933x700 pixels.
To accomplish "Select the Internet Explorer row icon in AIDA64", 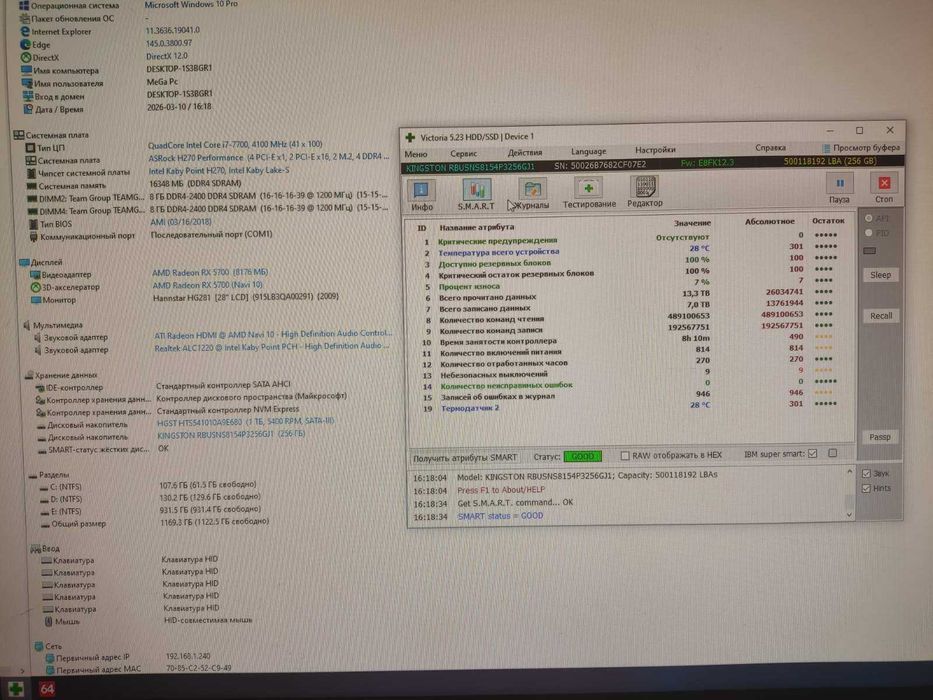I will [25, 32].
